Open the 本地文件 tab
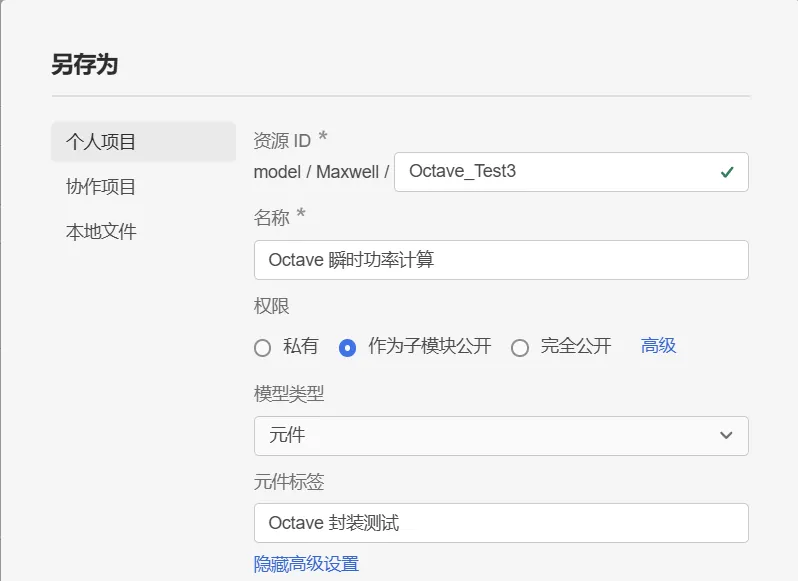Image resolution: width=798 pixels, height=581 pixels. 101,231
